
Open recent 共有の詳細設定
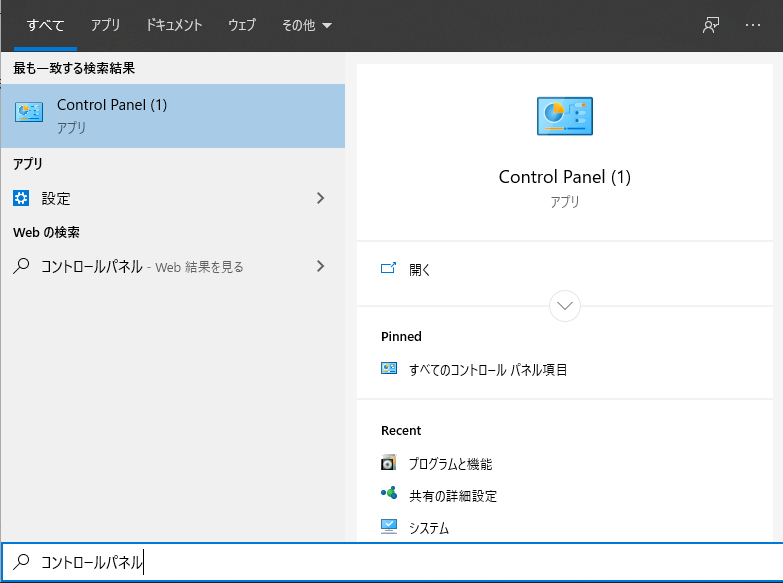453,496
